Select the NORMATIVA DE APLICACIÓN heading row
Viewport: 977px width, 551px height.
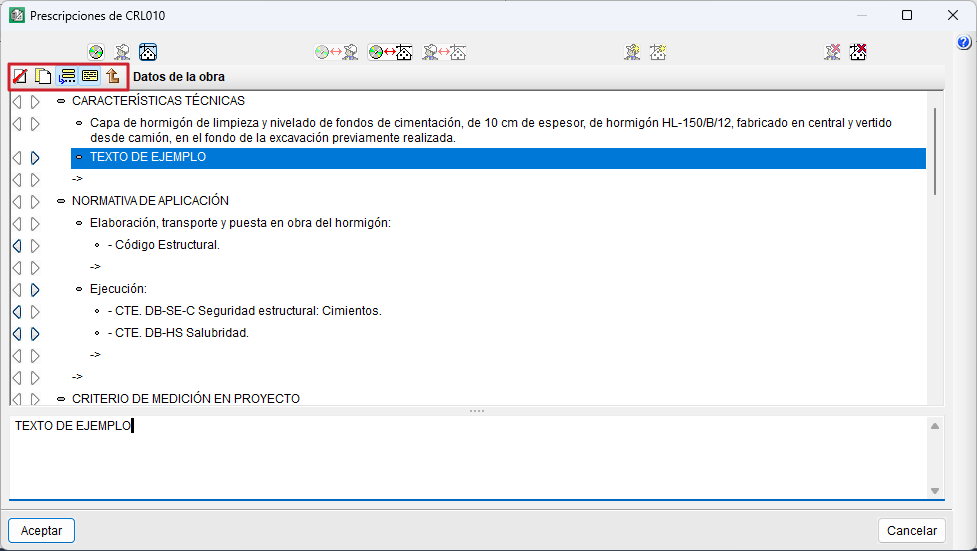pos(150,201)
